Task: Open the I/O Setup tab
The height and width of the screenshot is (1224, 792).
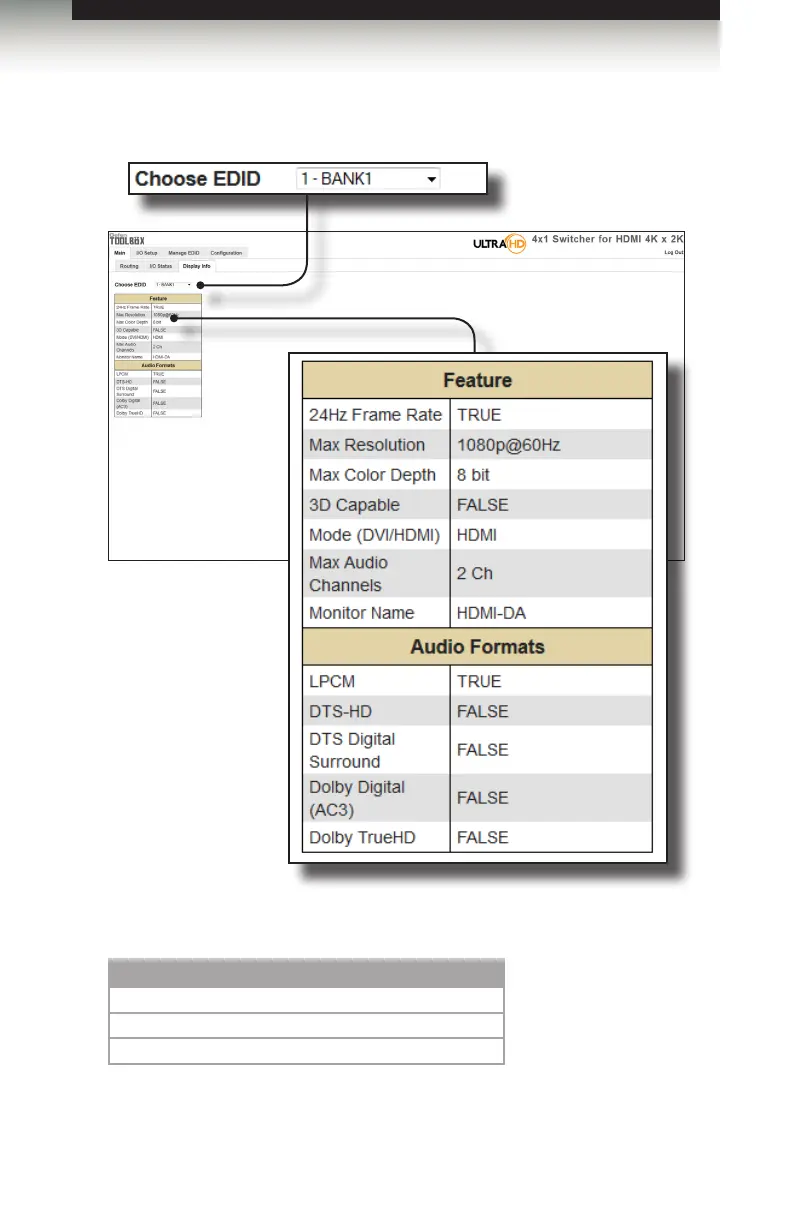Action: [x=146, y=253]
